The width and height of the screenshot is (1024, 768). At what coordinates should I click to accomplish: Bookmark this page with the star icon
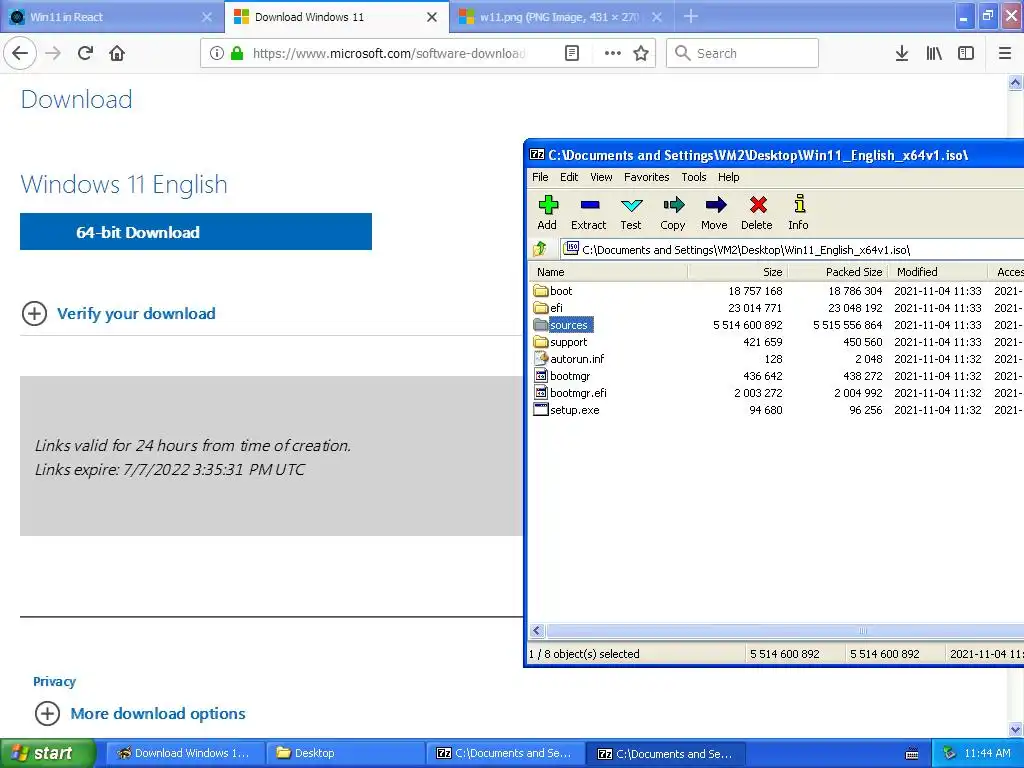641,53
